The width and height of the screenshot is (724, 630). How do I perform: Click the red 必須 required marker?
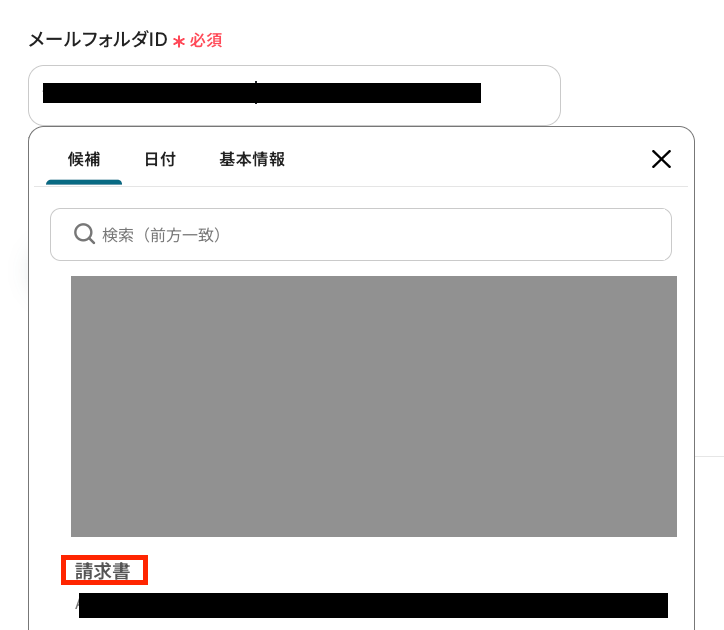pos(206,40)
